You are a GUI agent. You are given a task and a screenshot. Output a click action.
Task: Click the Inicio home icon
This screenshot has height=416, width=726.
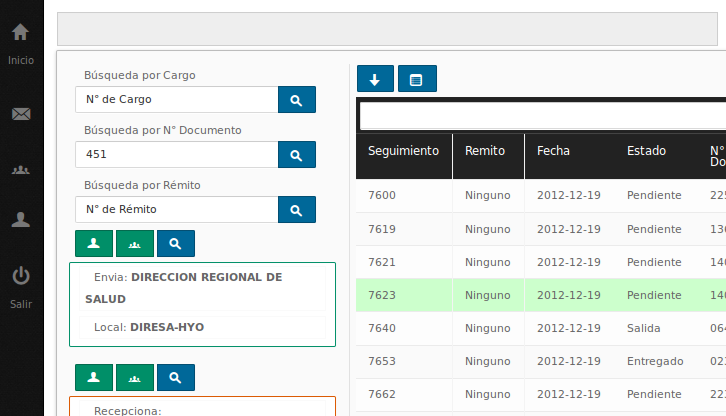point(20,34)
